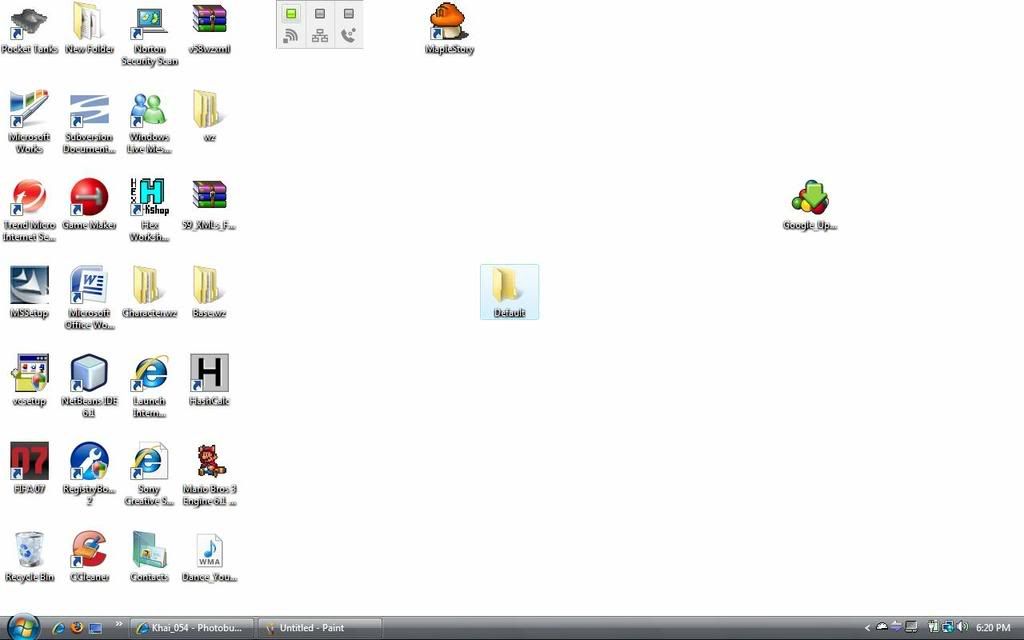
Task: Toggle the green wireless indicator in widget
Action: pyautogui.click(x=291, y=14)
